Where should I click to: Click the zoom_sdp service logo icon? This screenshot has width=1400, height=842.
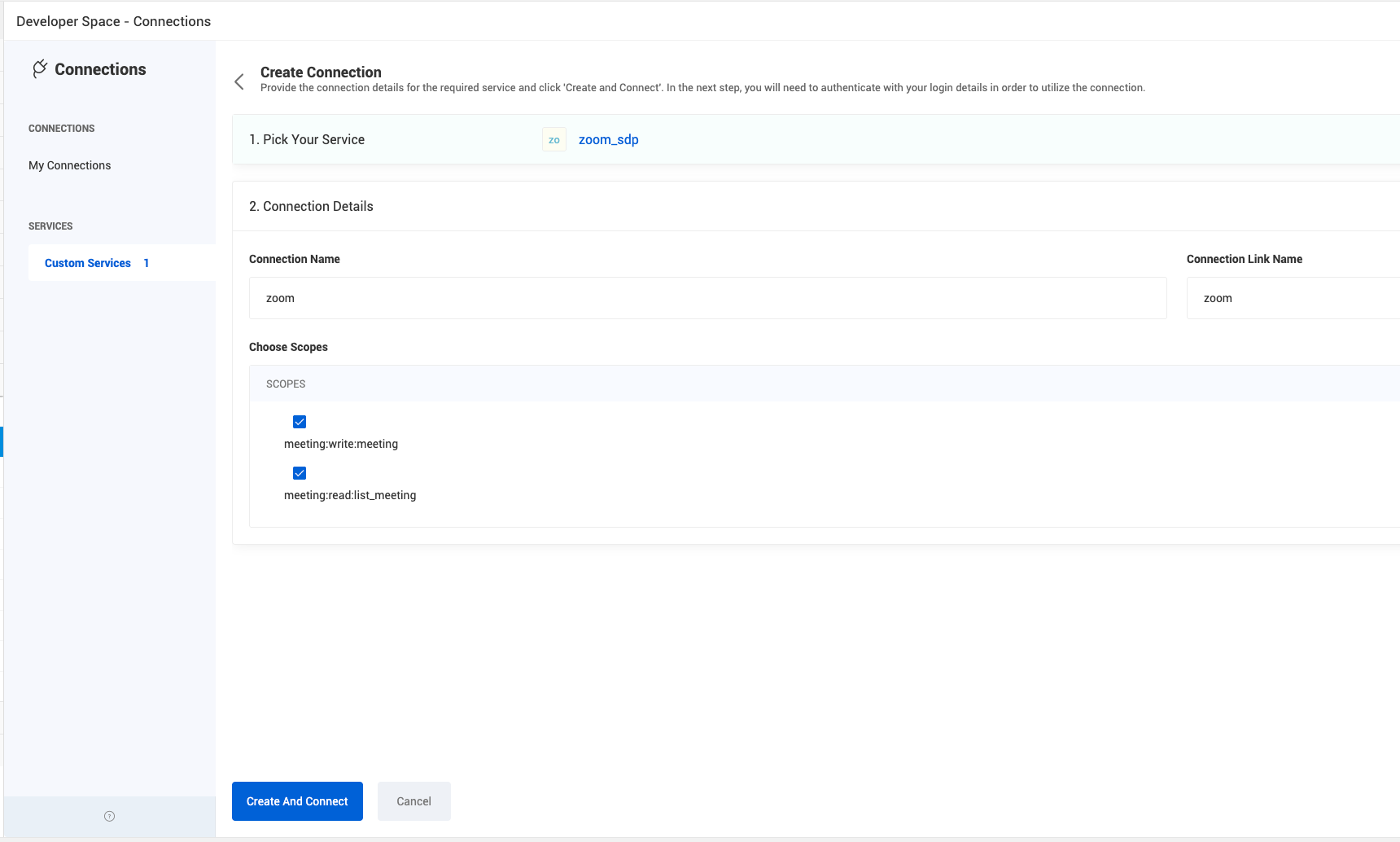pos(554,140)
